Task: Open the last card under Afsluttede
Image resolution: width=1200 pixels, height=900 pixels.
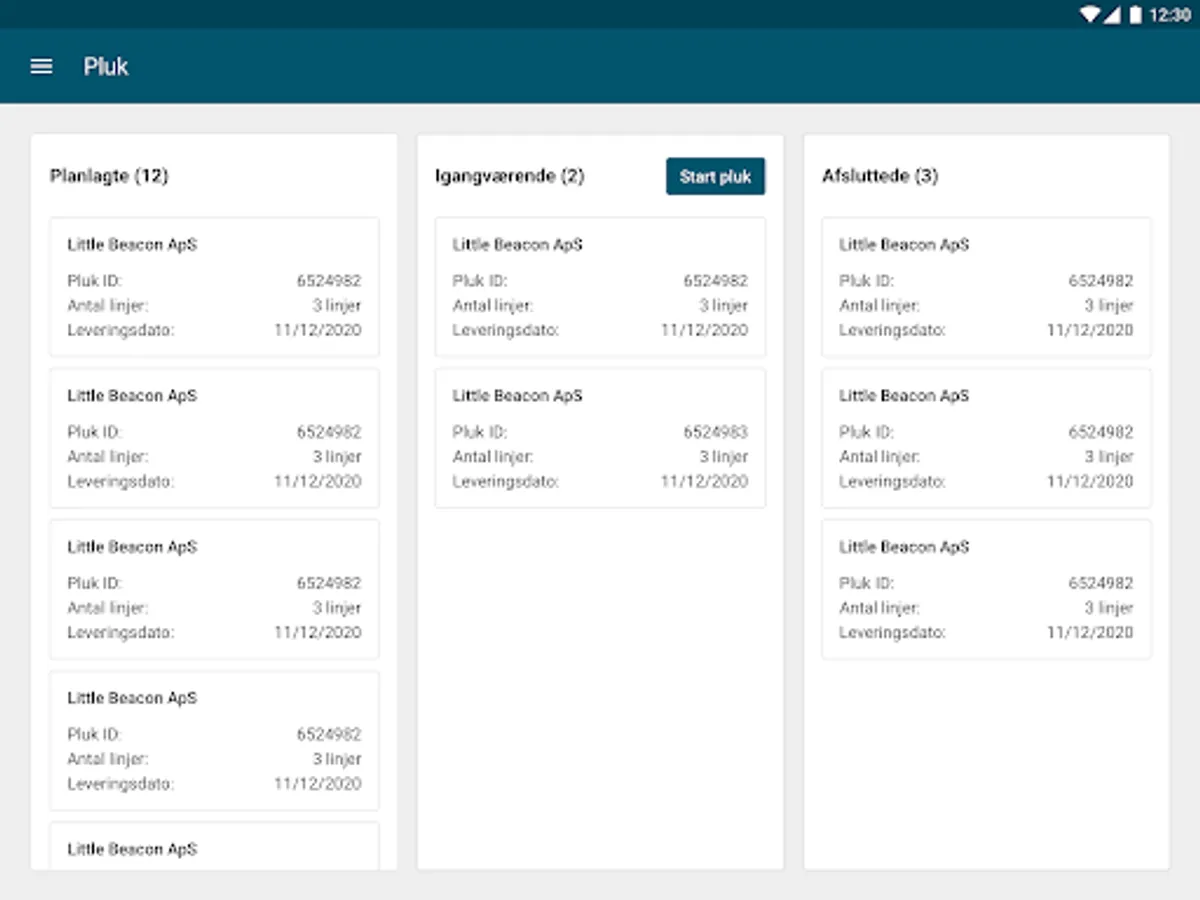Action: (x=986, y=589)
